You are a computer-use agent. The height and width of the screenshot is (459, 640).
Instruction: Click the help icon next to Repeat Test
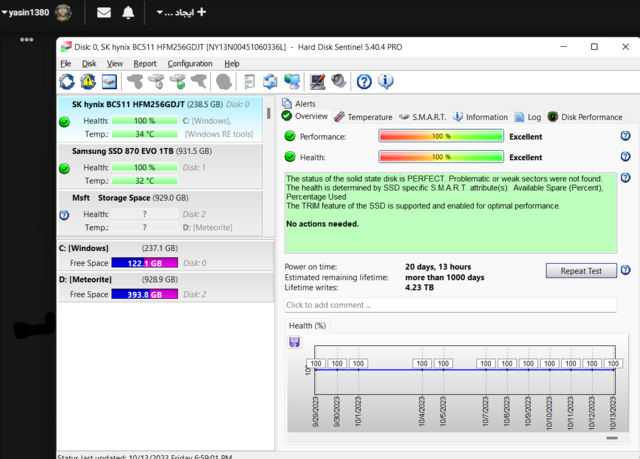coord(625,270)
